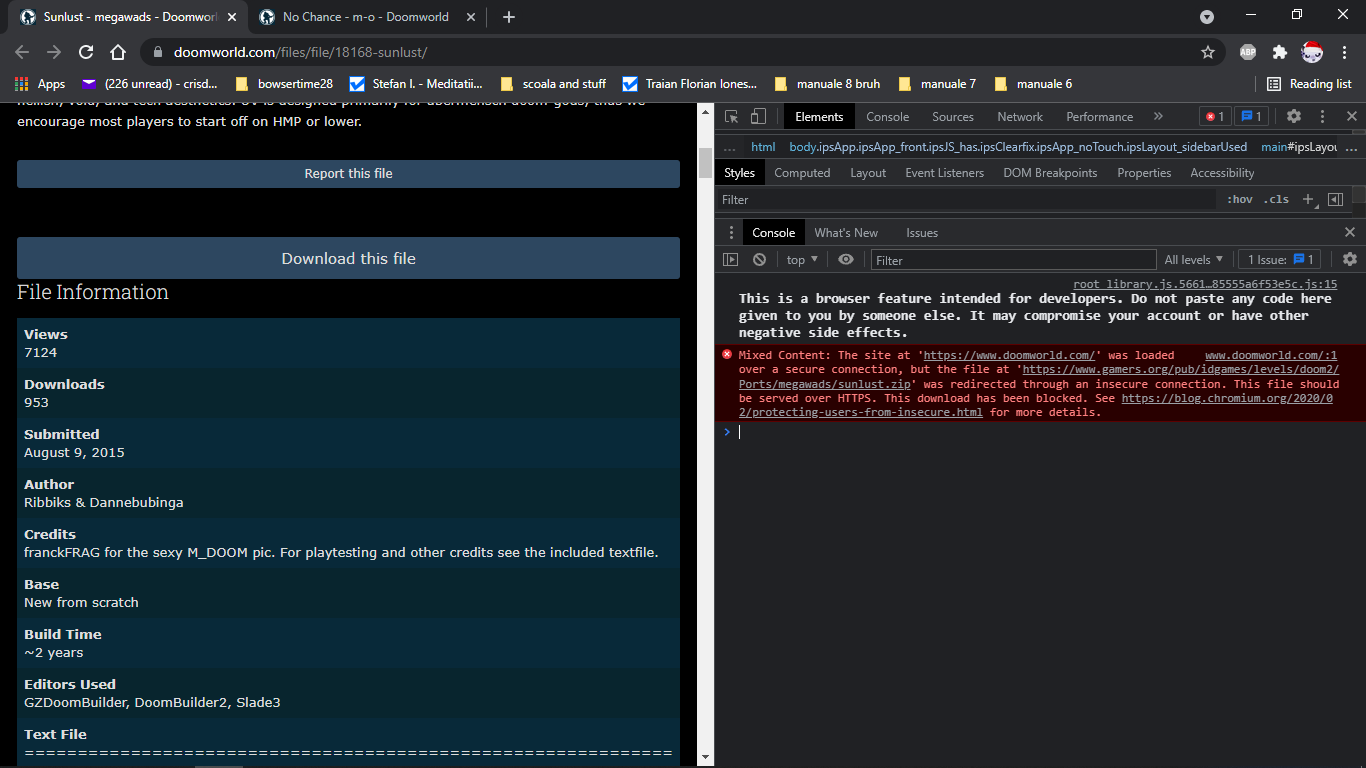Close the Sunlust megawads tab
This screenshot has height=768, width=1366.
pos(232,17)
